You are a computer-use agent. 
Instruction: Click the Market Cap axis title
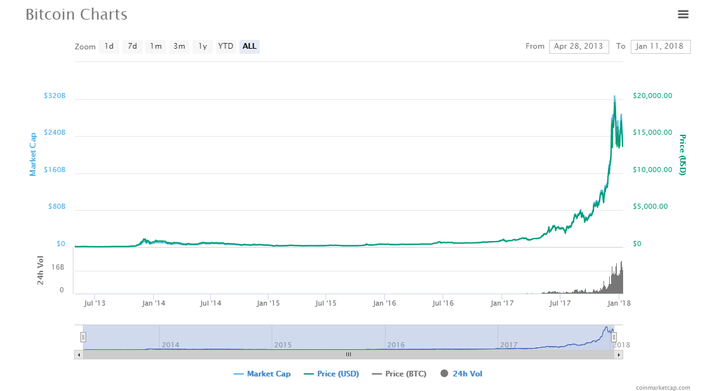pyautogui.click(x=33, y=155)
